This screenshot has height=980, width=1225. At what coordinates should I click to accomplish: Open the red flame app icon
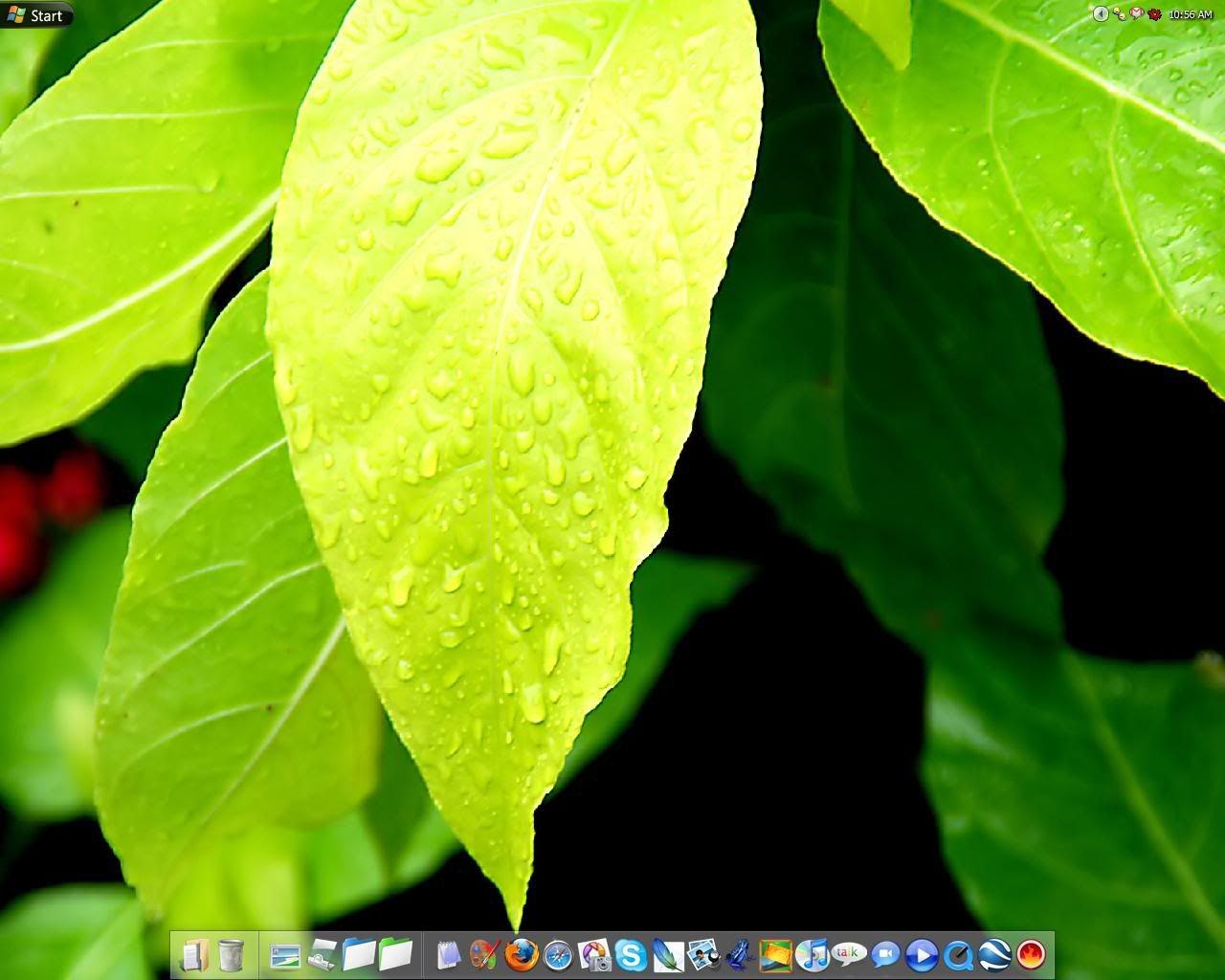coord(1031,954)
